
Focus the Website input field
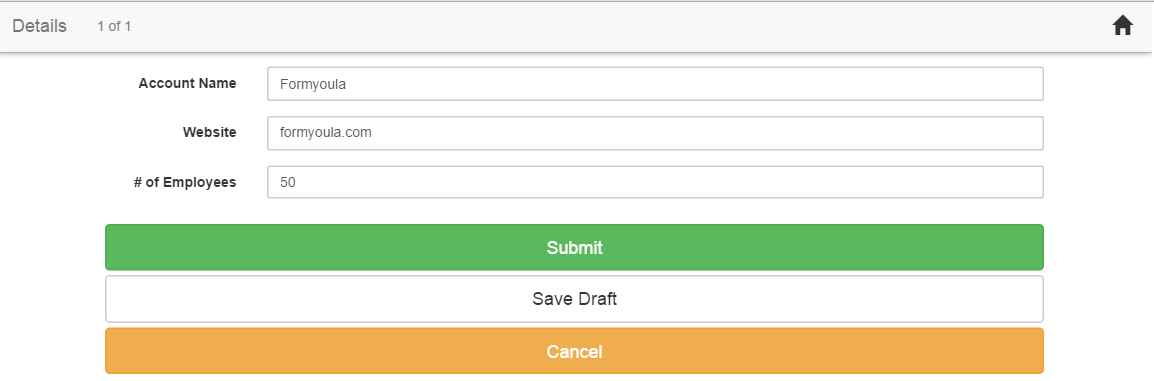click(x=655, y=133)
